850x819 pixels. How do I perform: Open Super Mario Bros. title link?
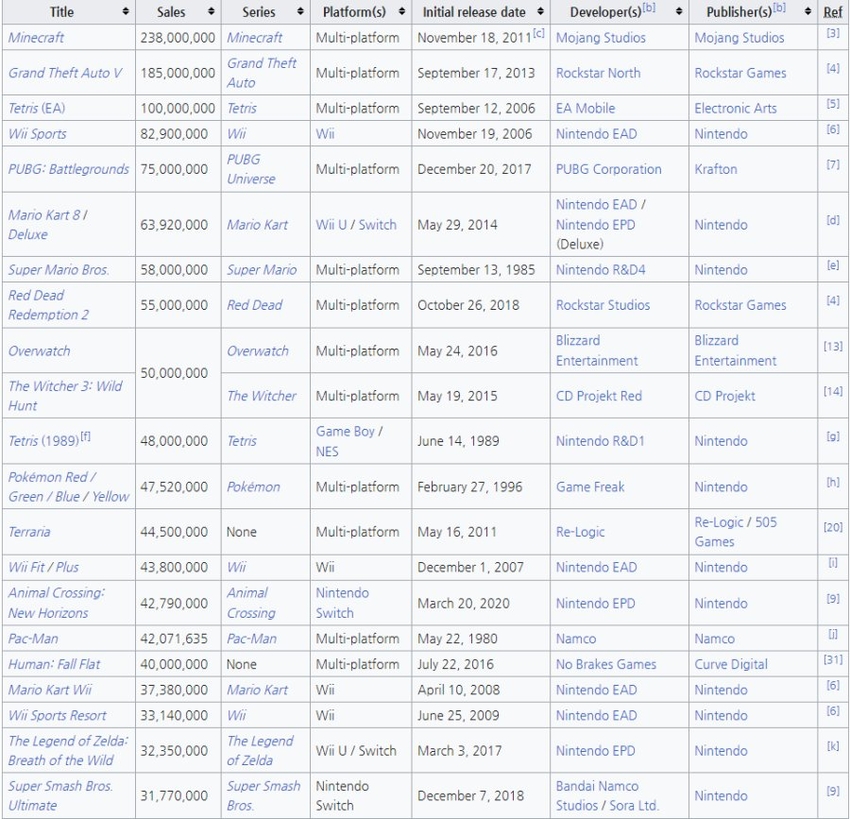coord(59,269)
